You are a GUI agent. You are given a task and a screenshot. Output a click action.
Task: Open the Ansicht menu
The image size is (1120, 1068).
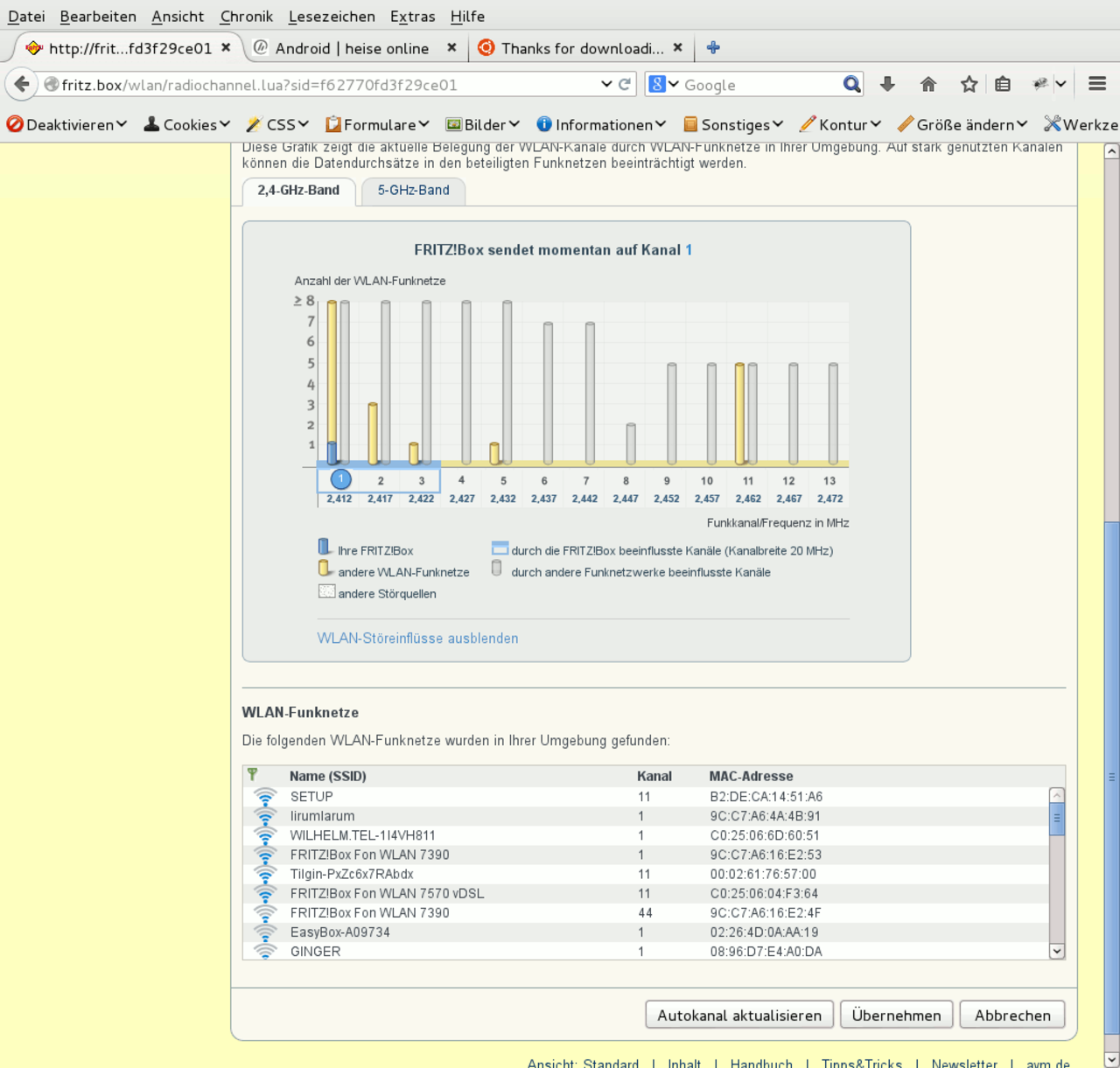coord(178,16)
